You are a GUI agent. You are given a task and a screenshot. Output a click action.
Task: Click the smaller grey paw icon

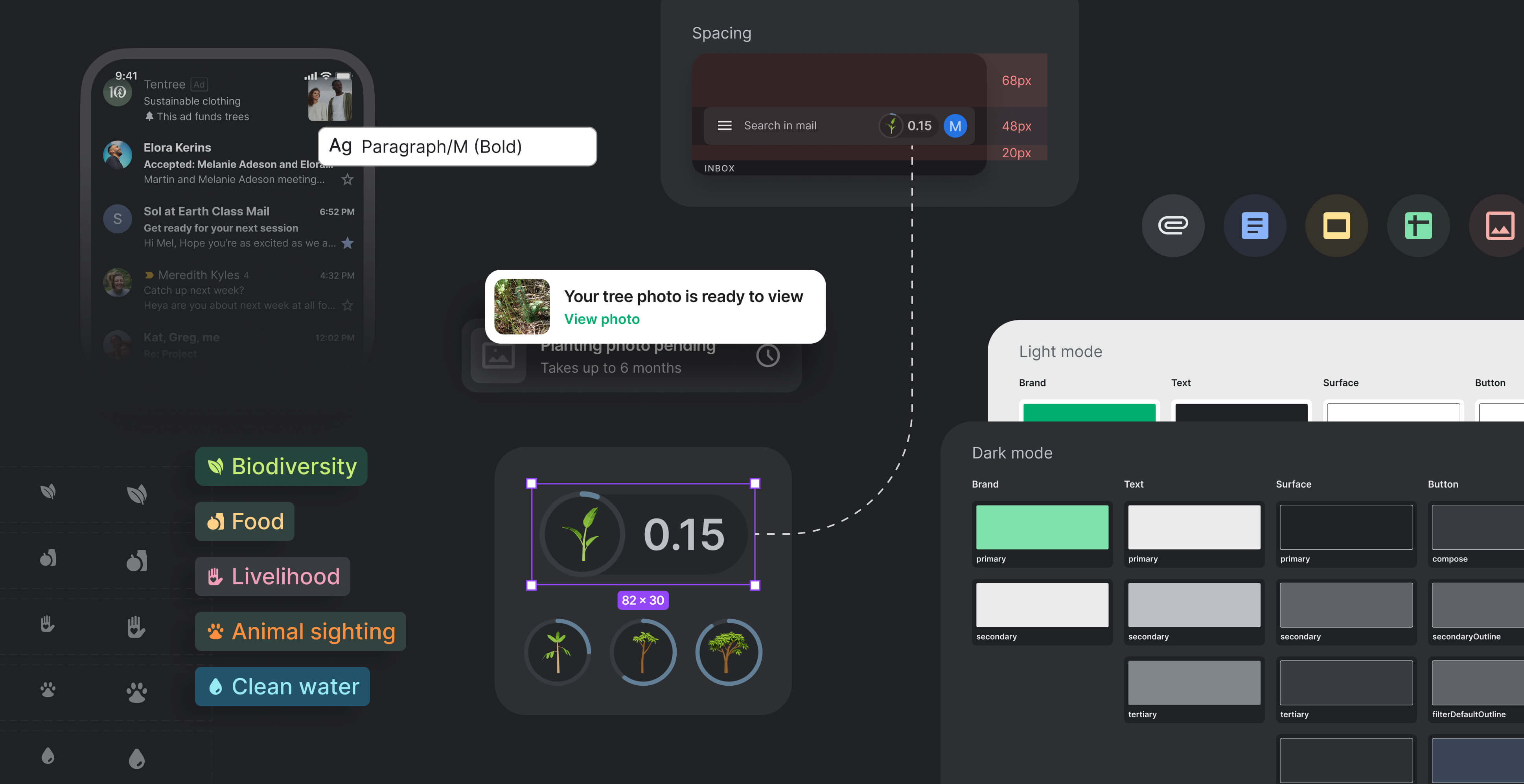(48, 689)
